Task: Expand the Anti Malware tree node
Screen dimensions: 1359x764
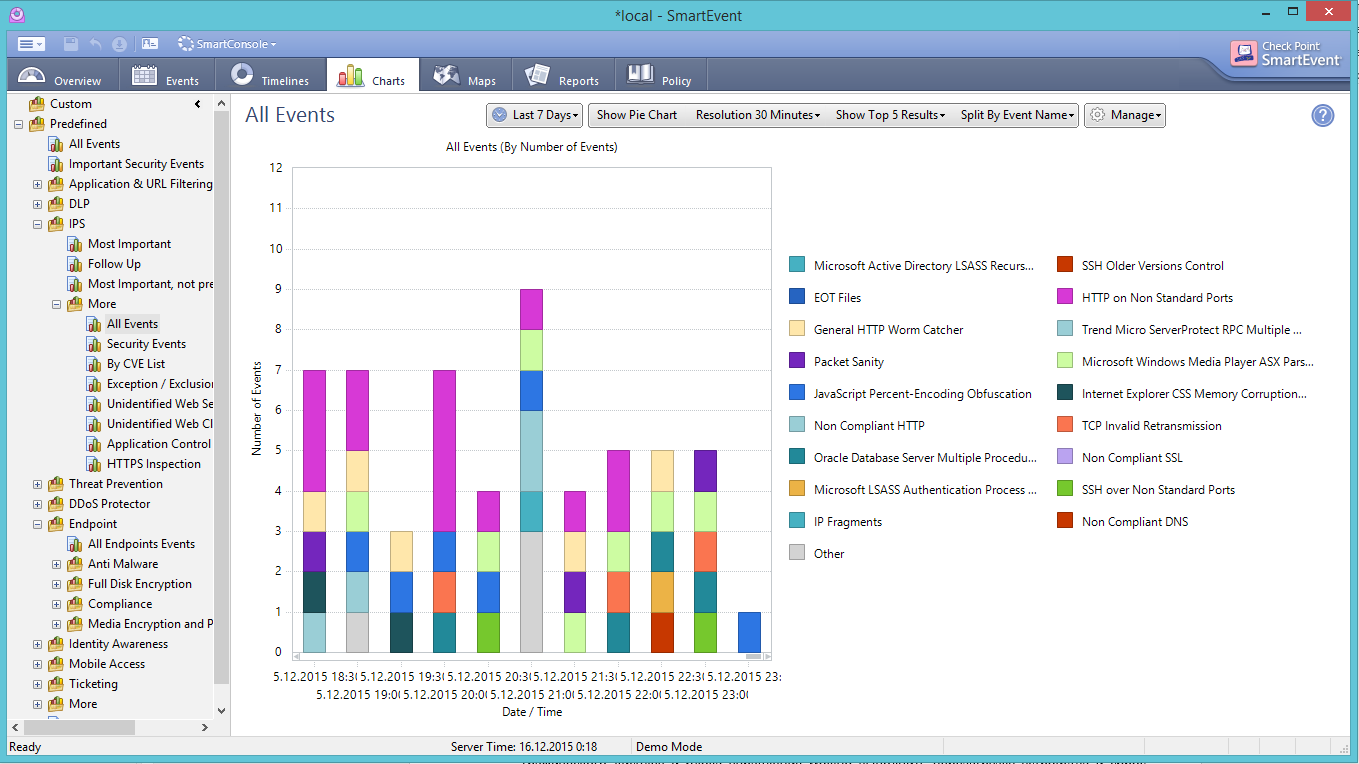Action: pyautogui.click(x=57, y=564)
